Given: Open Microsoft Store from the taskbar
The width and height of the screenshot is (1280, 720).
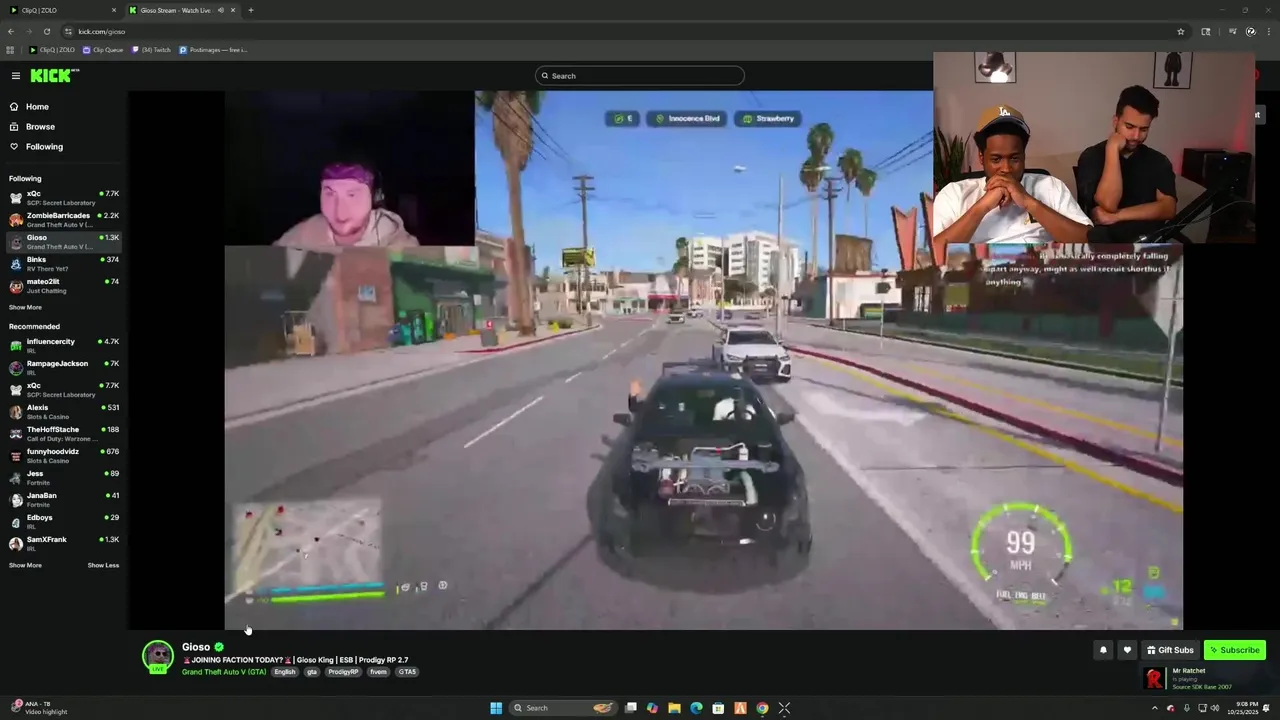Looking at the screenshot, I should point(718,708).
